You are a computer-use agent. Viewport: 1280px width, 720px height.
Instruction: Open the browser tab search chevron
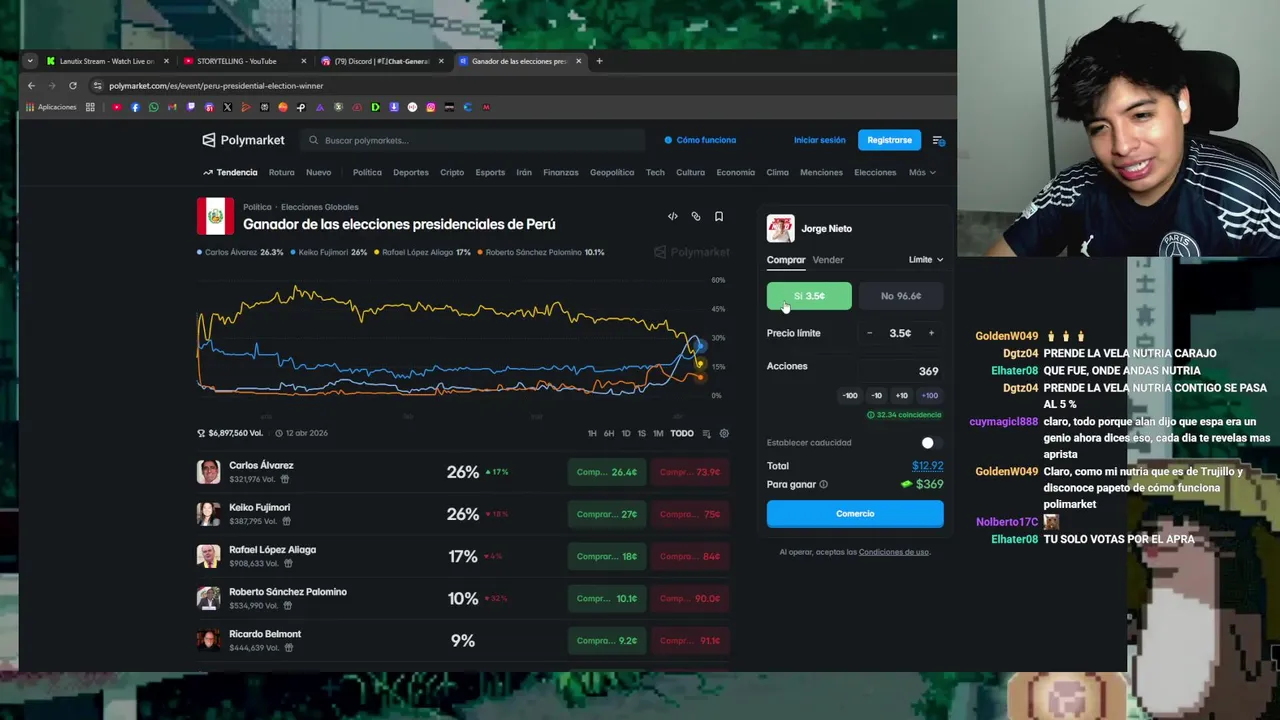pos(30,61)
